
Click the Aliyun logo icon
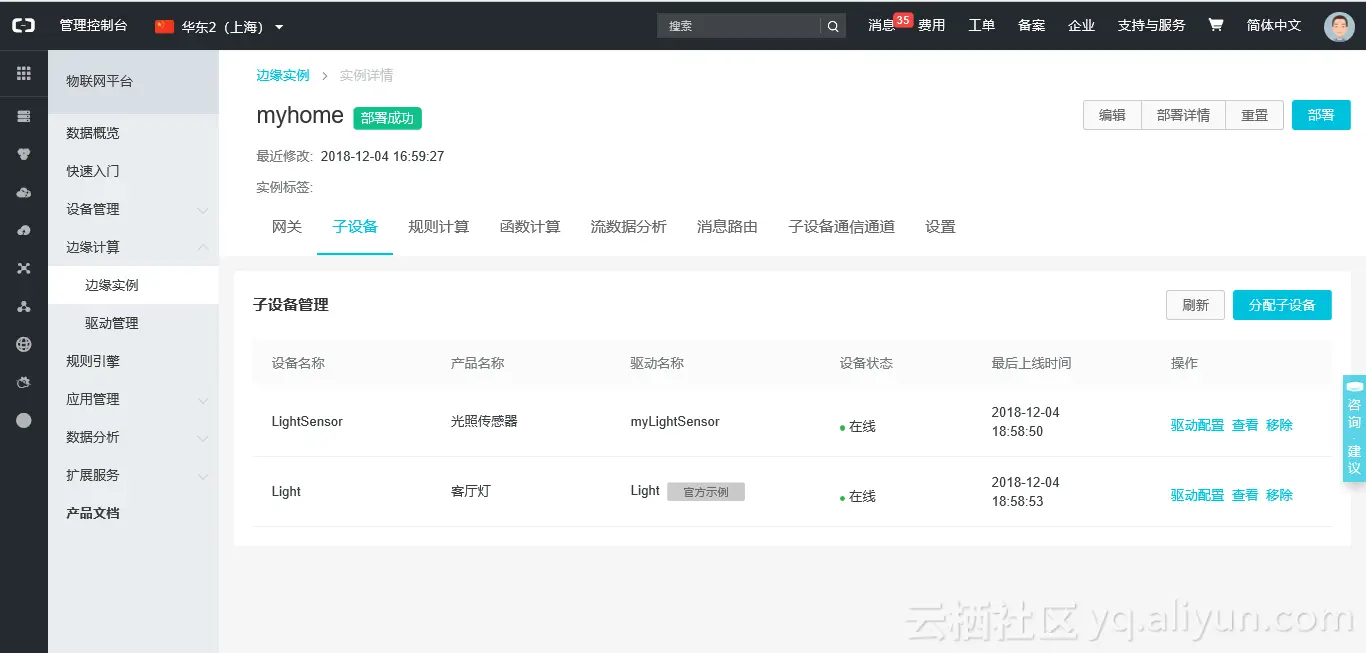23,25
